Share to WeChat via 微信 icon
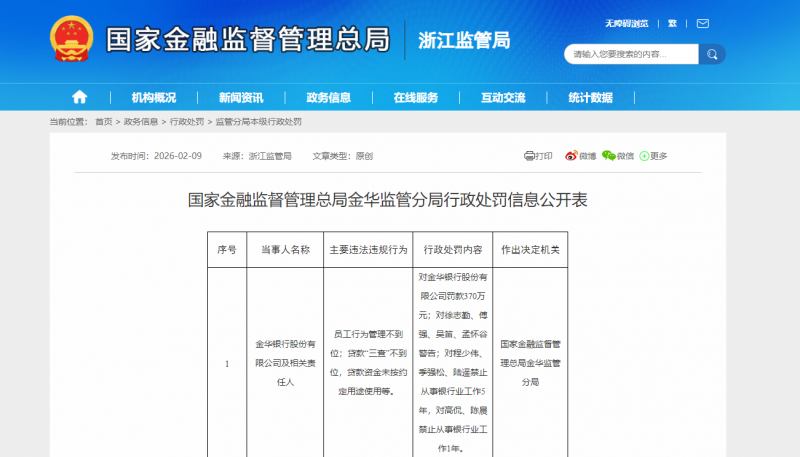 point(618,156)
